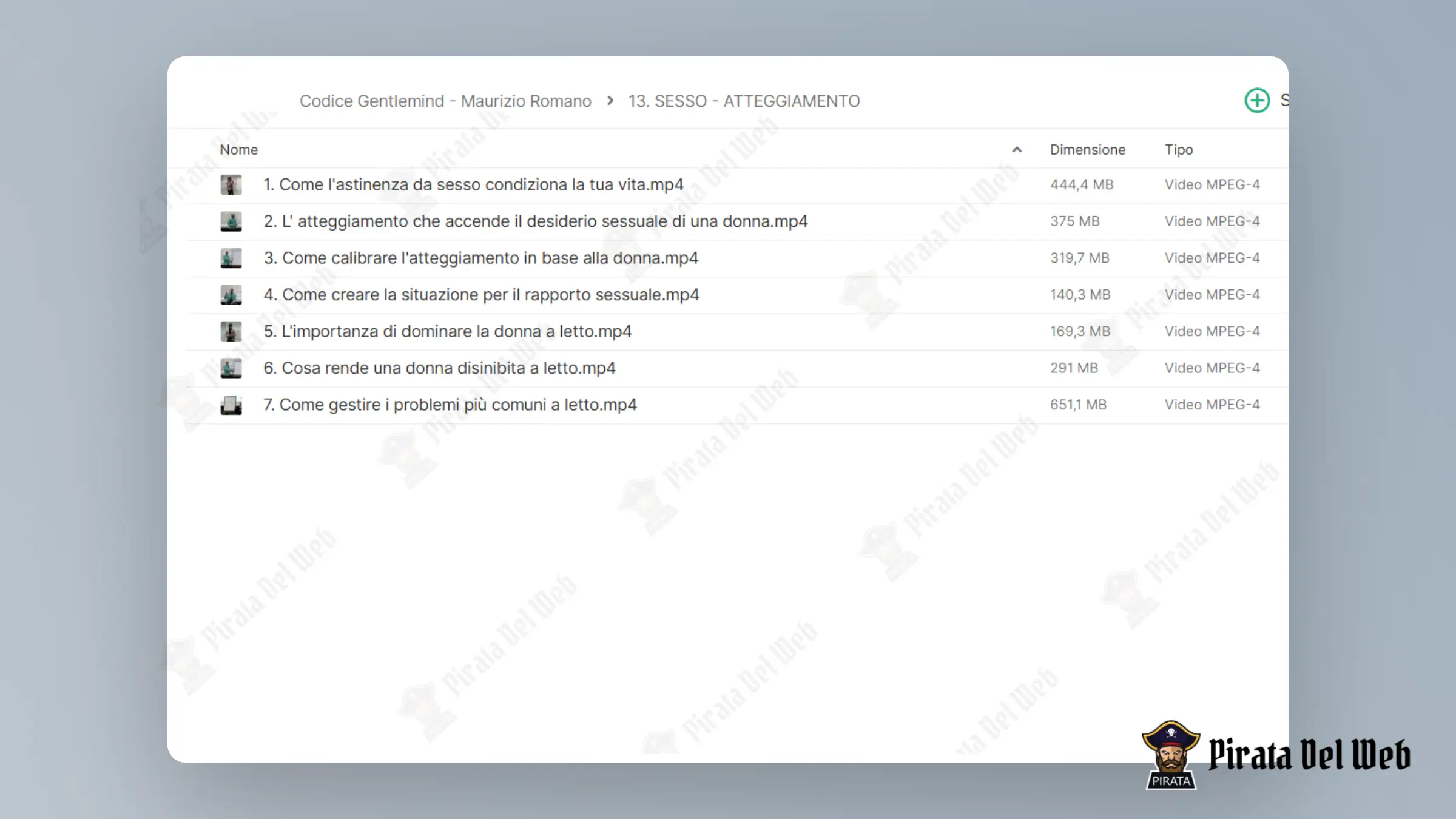Click thumbnail of 4. Come creare la situazione
1456x819 pixels.
tap(231, 295)
